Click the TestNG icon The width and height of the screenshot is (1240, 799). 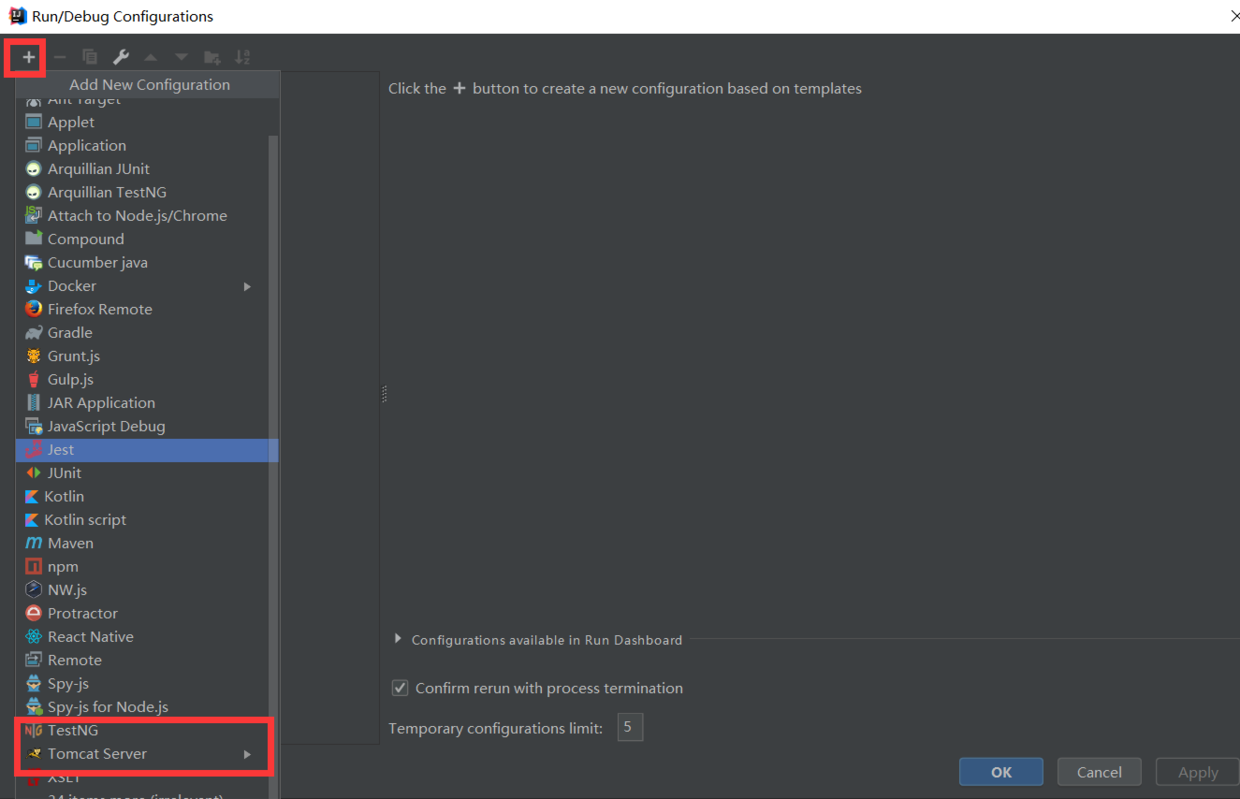(x=33, y=730)
